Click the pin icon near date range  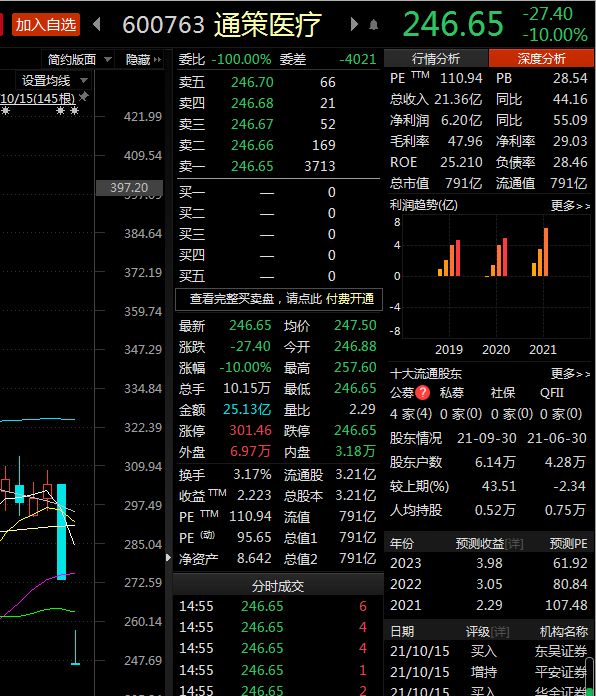(83, 96)
